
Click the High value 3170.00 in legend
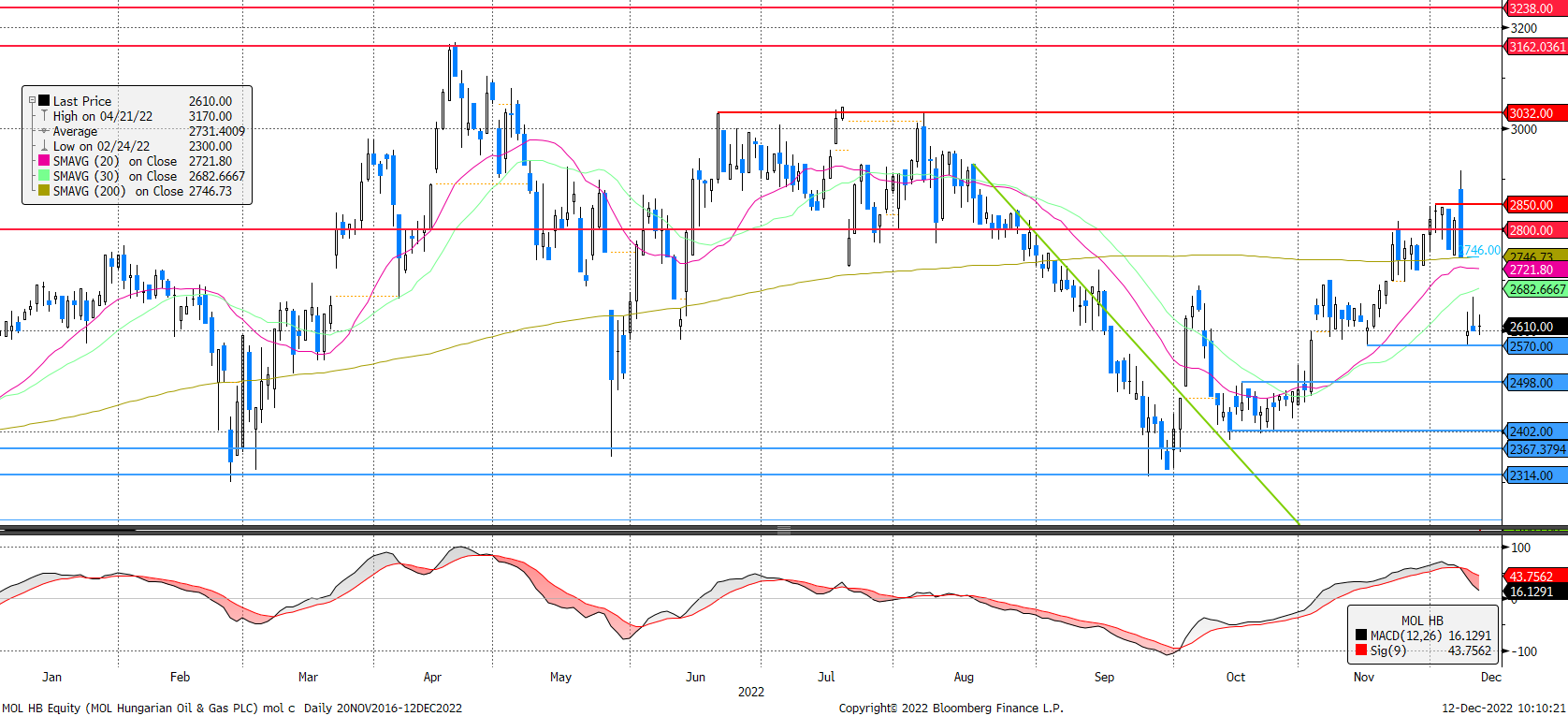point(211,116)
